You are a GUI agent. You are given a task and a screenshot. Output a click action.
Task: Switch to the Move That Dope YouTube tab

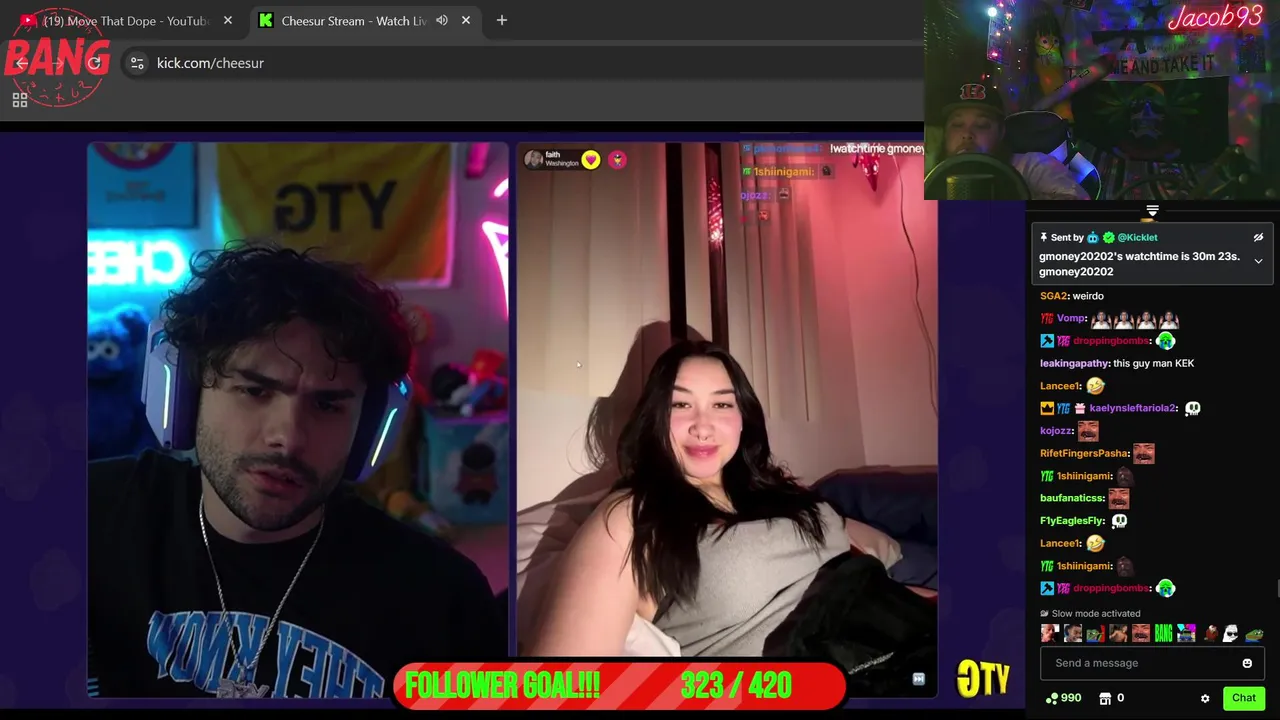click(x=125, y=20)
